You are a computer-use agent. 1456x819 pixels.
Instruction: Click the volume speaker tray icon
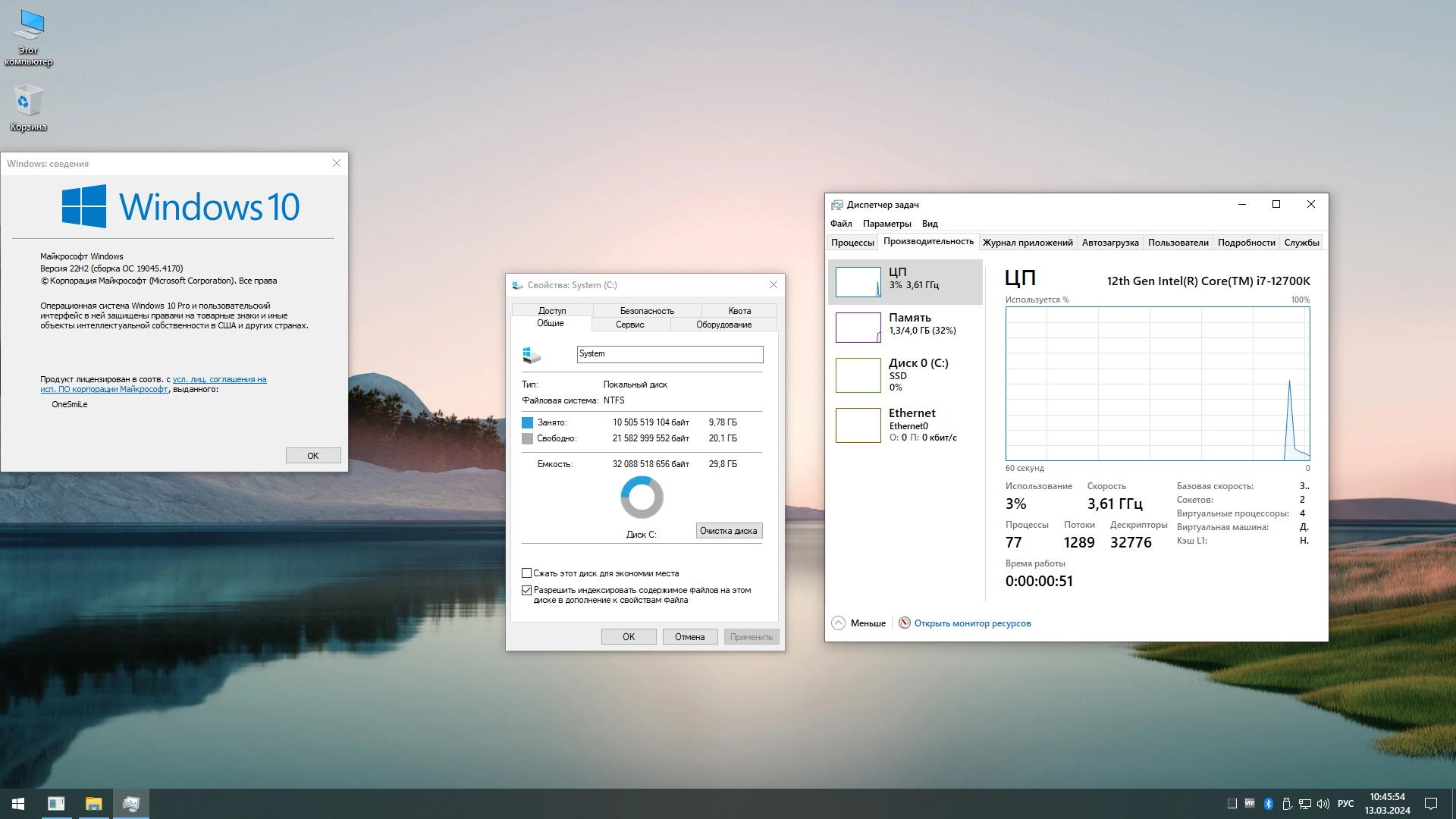coord(1323,804)
